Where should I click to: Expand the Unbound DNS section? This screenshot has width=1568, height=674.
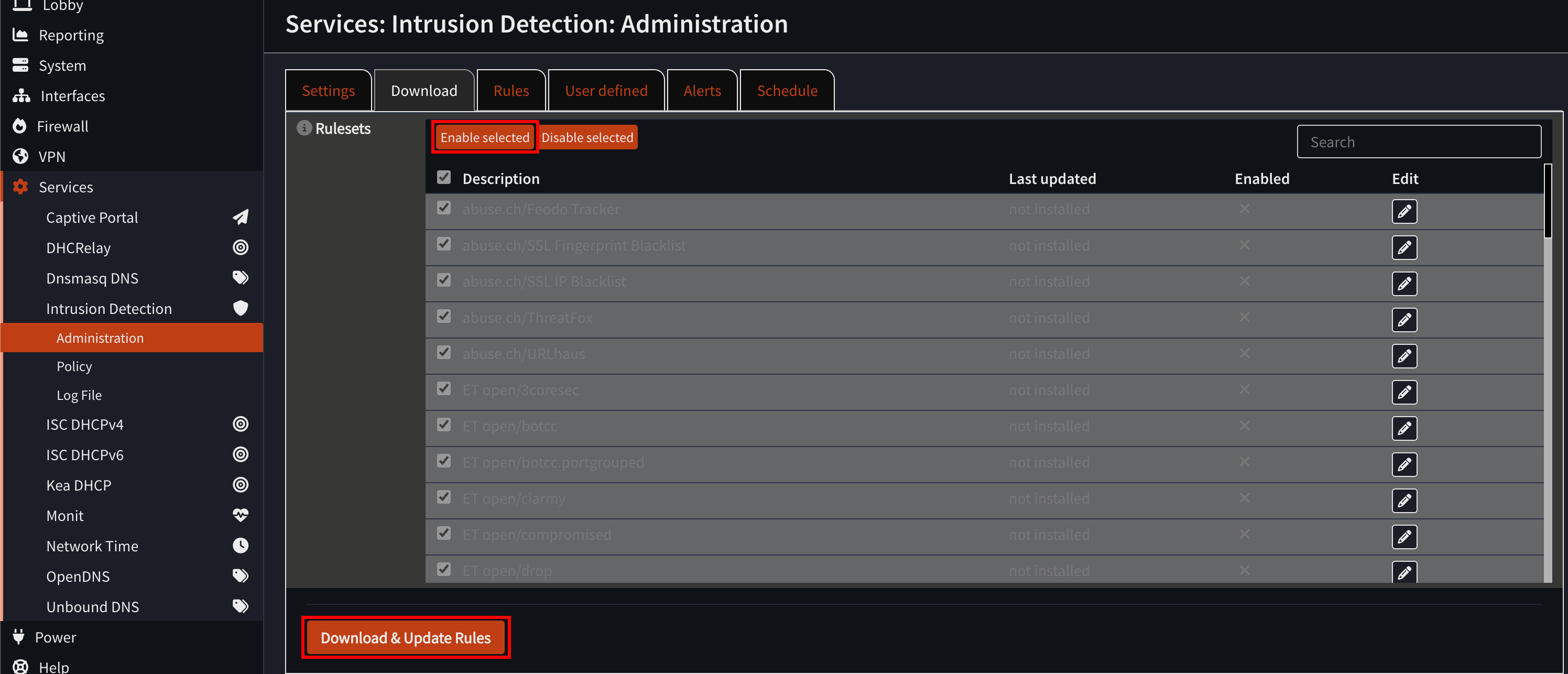tap(93, 606)
